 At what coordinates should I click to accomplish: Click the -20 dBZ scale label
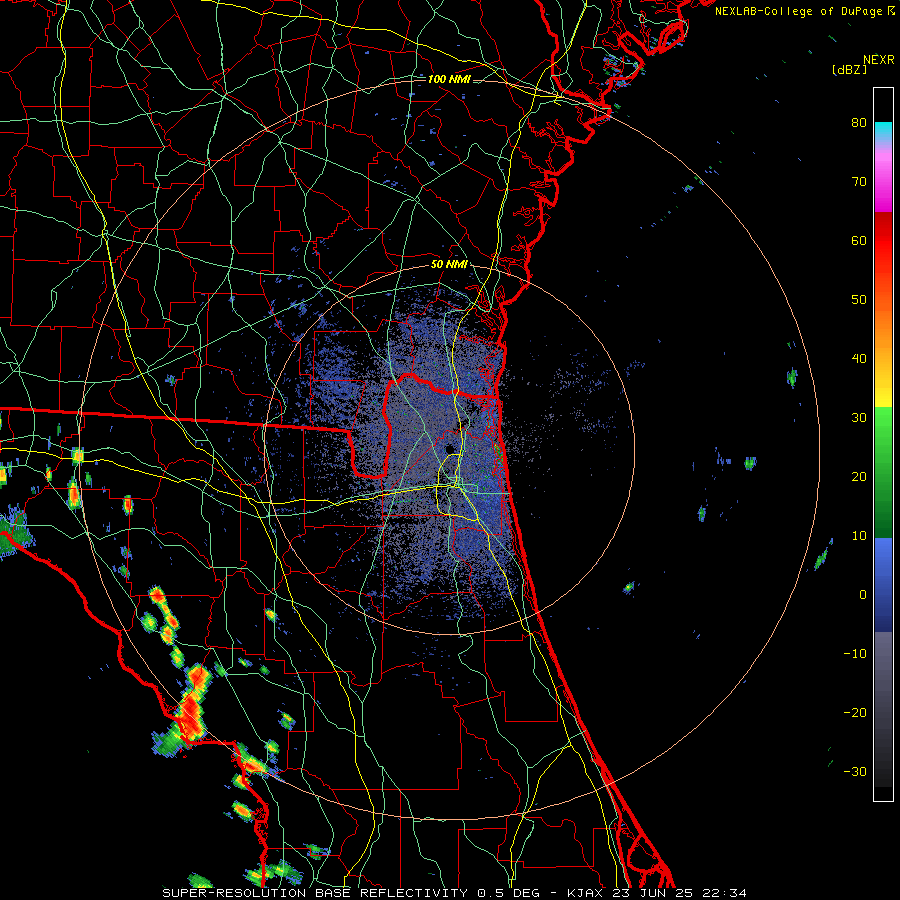(855, 712)
